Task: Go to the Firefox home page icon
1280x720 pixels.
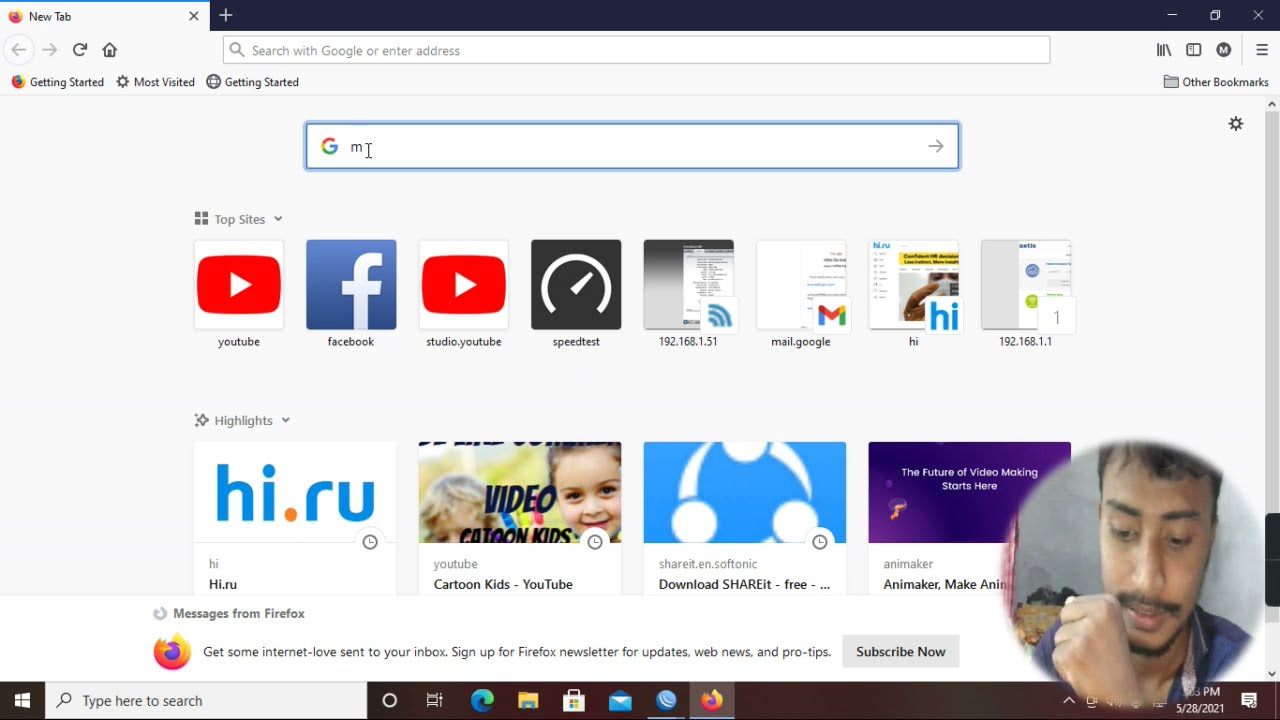Action: click(110, 50)
